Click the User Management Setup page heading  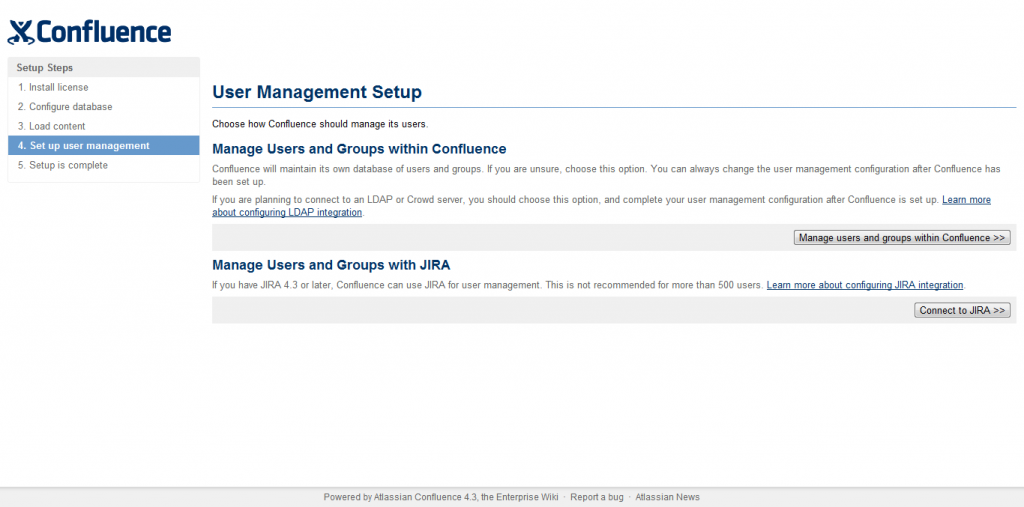tap(317, 92)
